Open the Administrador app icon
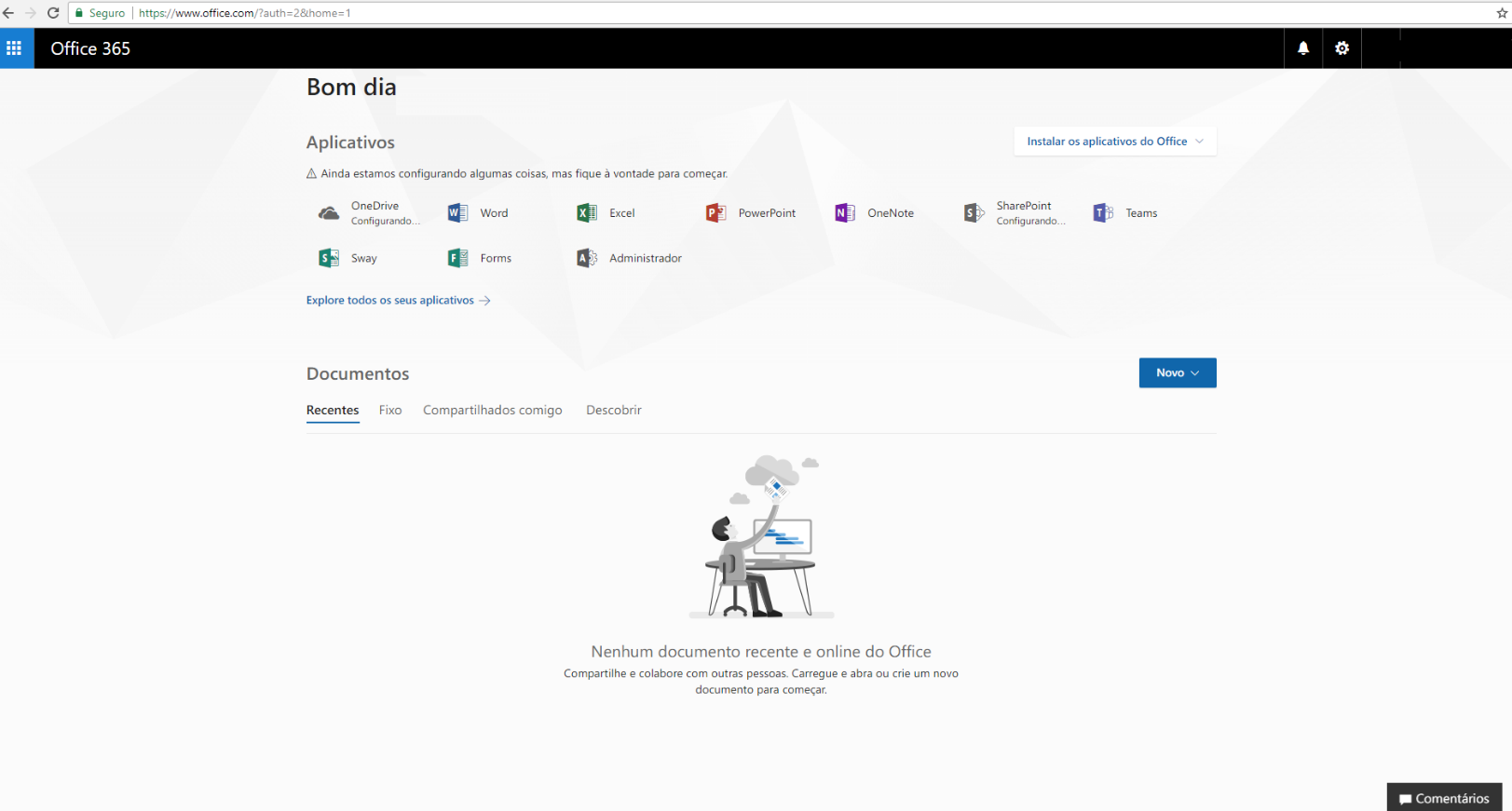Image resolution: width=1512 pixels, height=811 pixels. [587, 258]
